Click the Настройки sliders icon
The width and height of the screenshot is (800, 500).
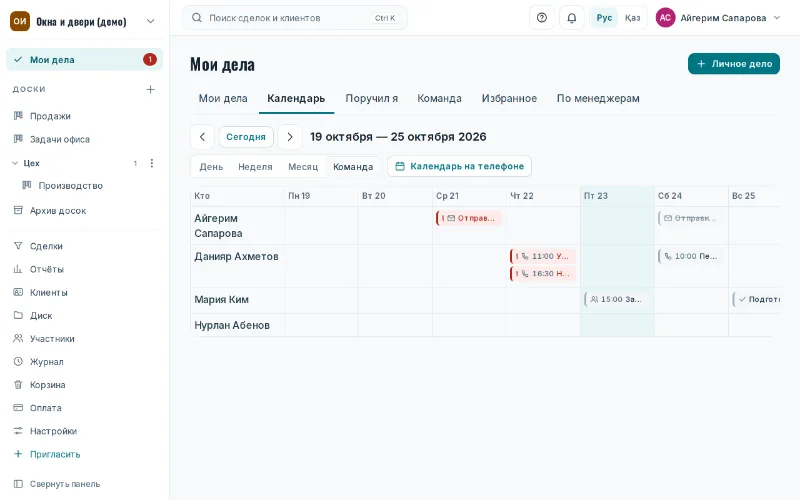pyautogui.click(x=18, y=431)
